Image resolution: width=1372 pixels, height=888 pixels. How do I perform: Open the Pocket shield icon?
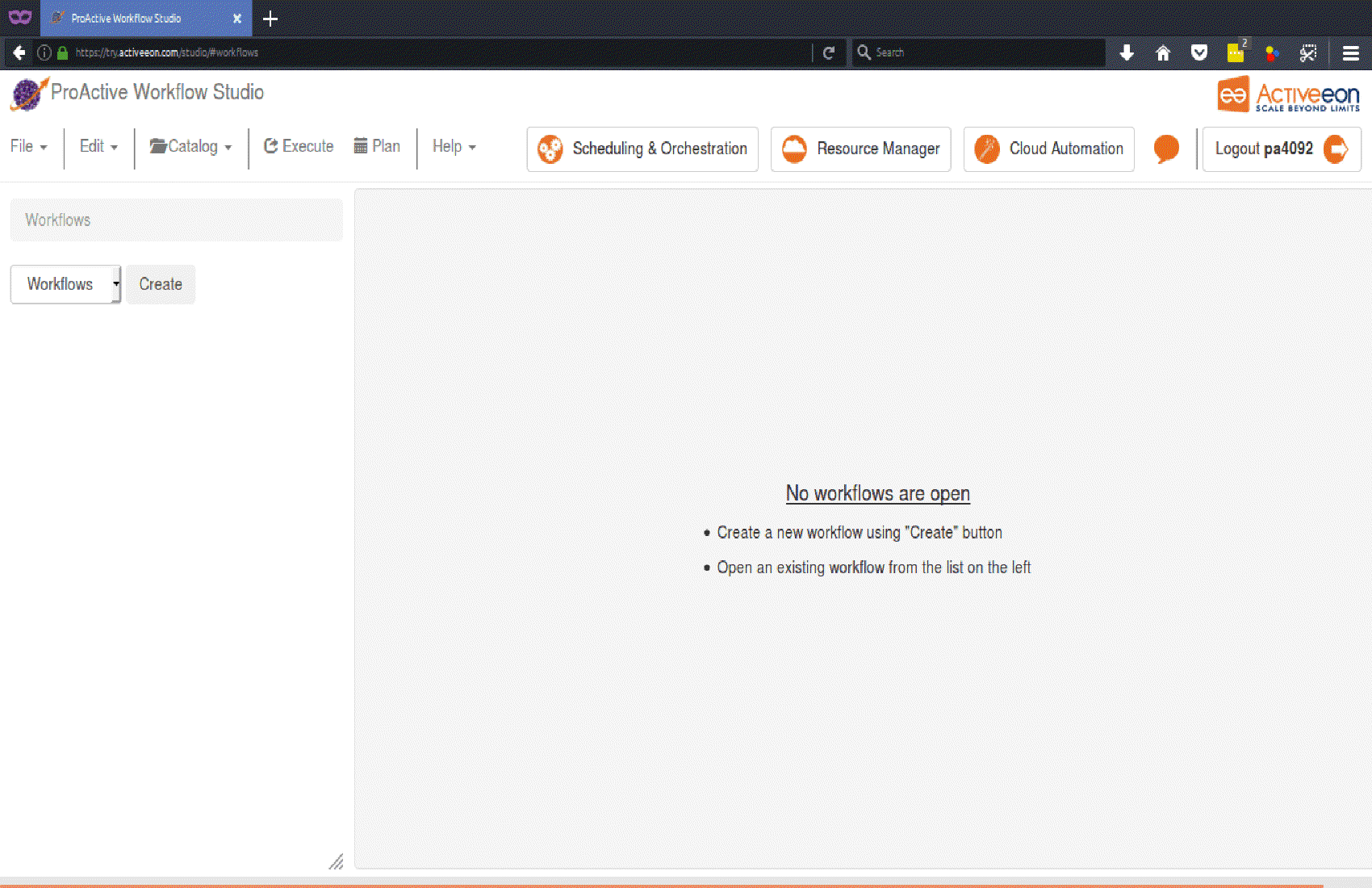coord(1199,53)
